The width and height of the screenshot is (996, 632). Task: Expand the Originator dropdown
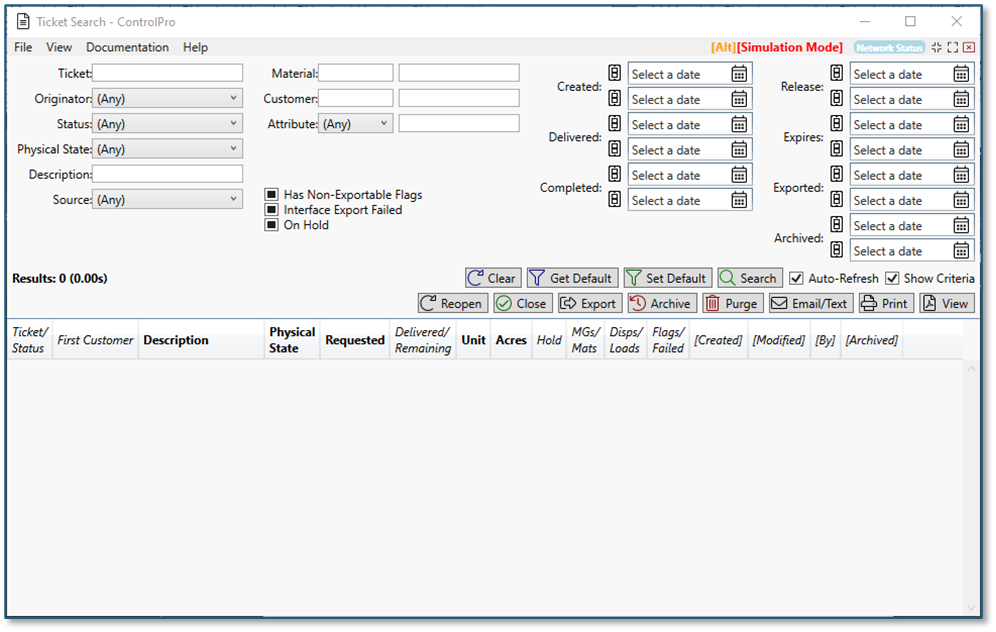[x=167, y=99]
